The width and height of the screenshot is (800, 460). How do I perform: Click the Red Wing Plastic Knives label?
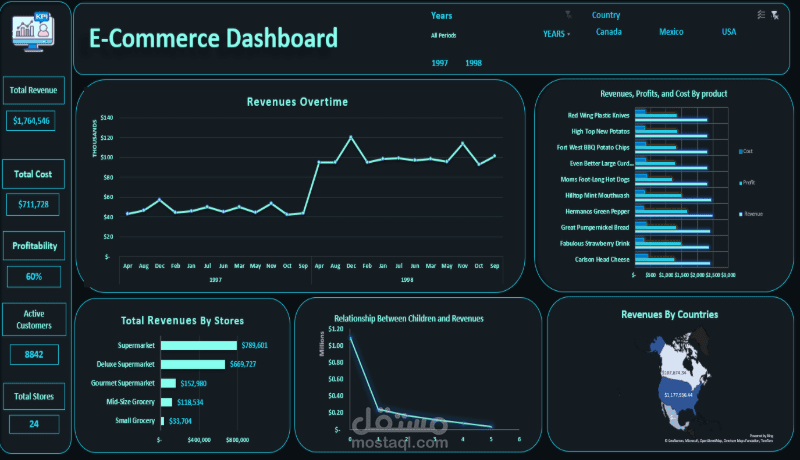tap(598, 116)
